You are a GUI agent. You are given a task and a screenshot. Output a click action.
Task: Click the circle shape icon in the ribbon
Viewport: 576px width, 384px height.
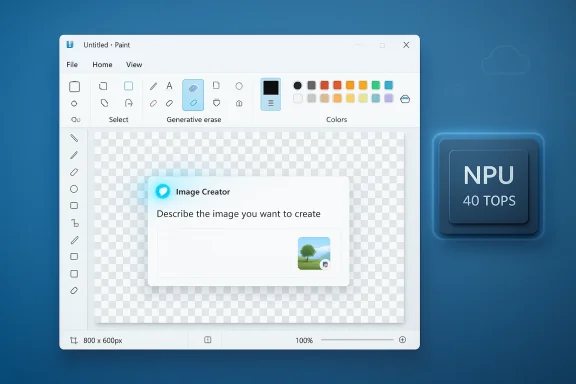point(239,86)
